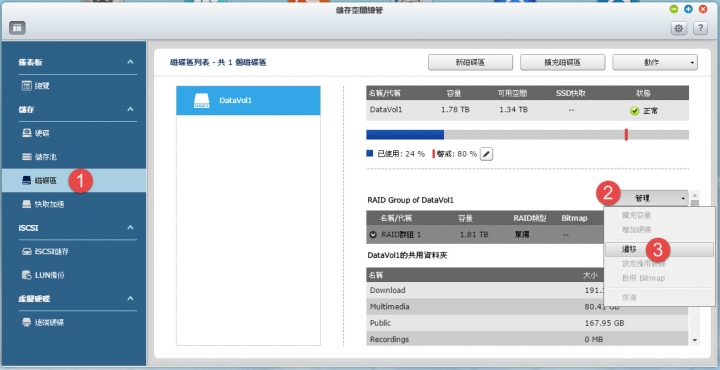Click the blue 已使用 legend square
Screen dimensions: 720x370
(370, 153)
